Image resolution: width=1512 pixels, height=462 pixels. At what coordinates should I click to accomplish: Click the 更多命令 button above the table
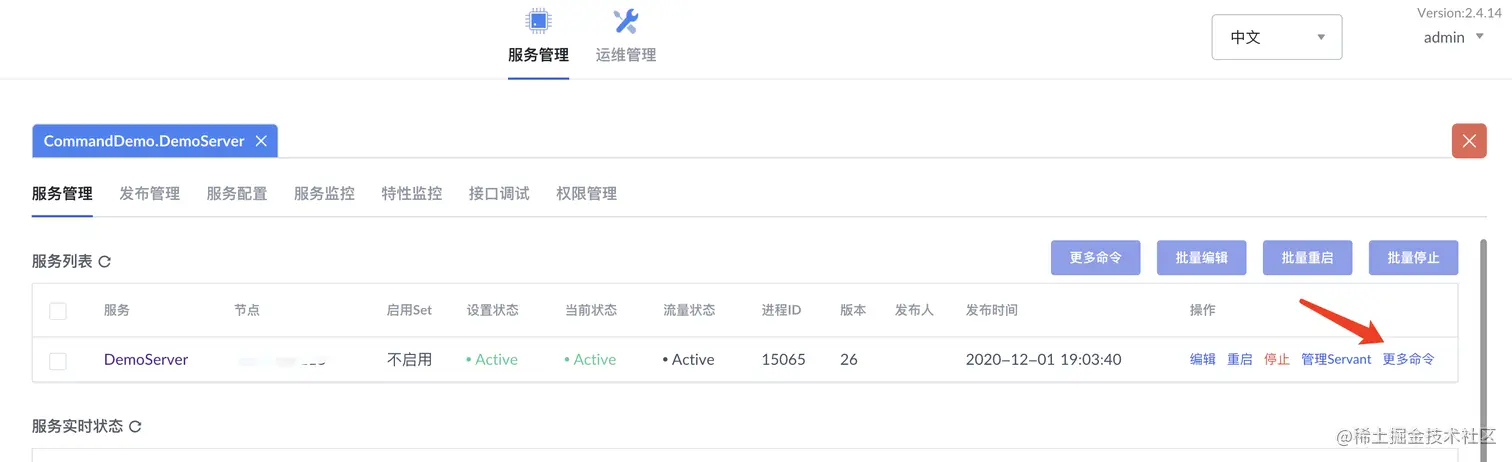pos(1096,257)
